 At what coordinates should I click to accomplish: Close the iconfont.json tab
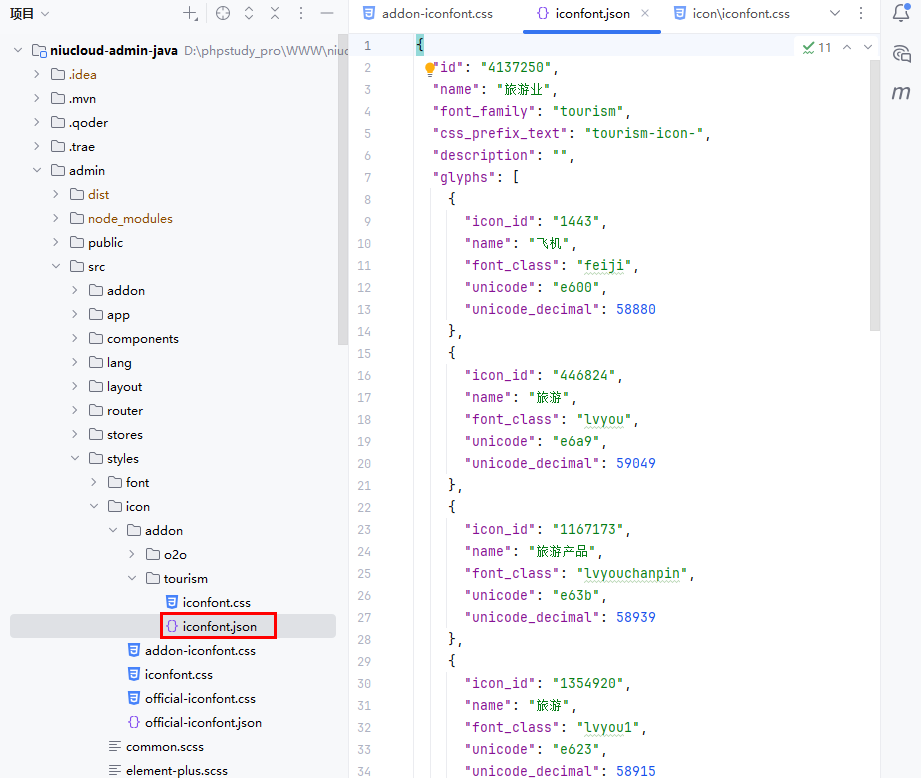[x=645, y=14]
